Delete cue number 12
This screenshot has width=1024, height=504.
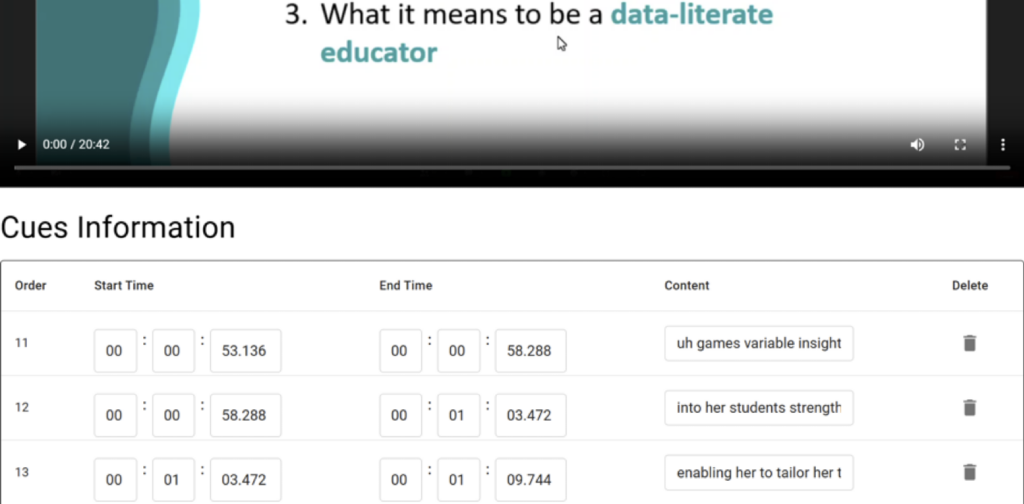pos(969,408)
